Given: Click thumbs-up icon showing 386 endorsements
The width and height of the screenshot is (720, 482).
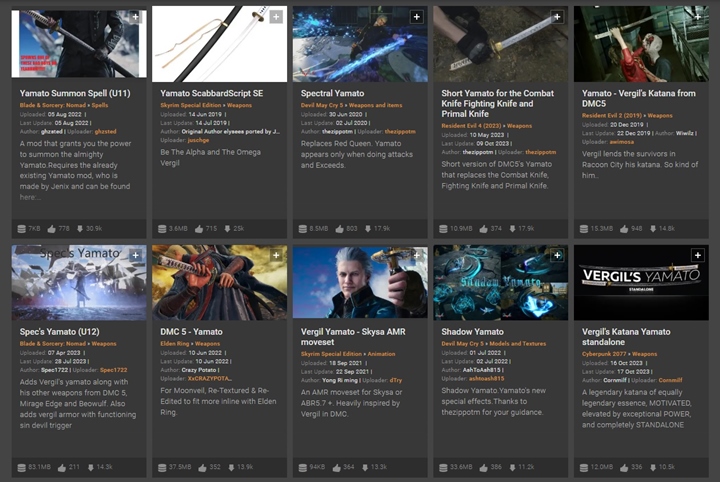Looking at the screenshot, I should 484,467.
